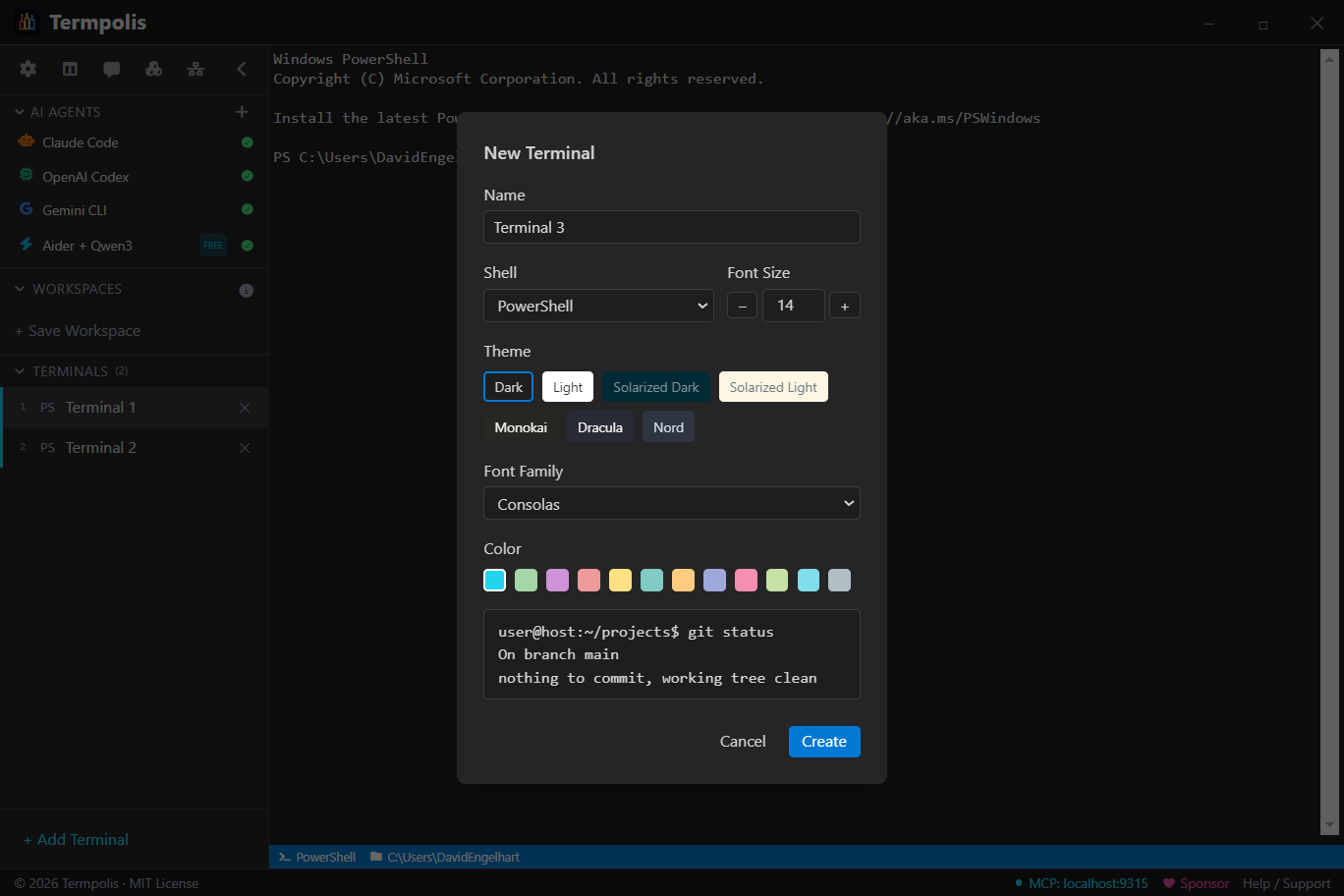The height and width of the screenshot is (896, 1344).
Task: Select Terminal 1 in the sidebar
Action: 100,407
